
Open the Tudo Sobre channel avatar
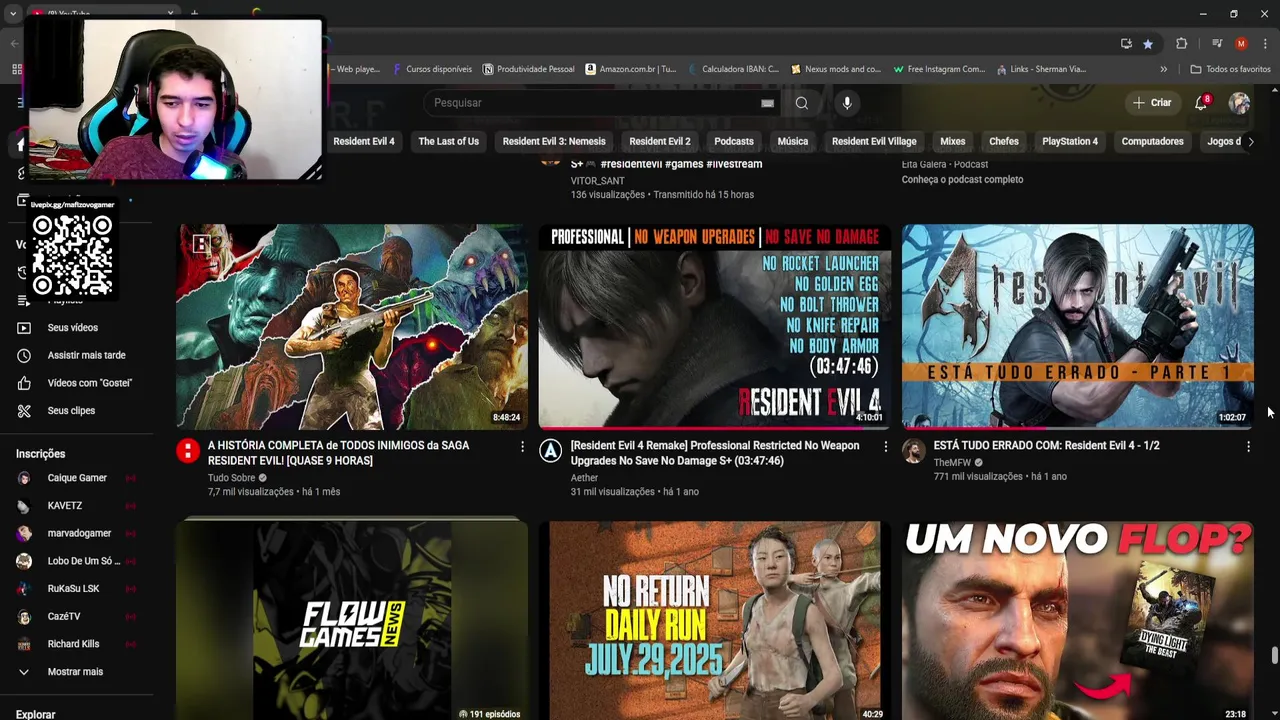(x=188, y=451)
